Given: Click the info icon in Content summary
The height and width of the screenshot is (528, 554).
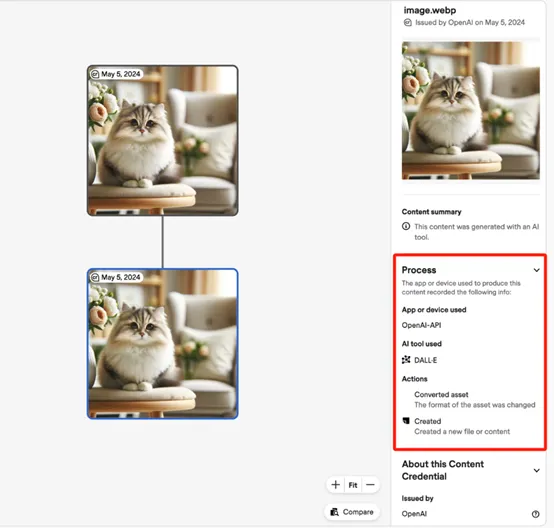Looking at the screenshot, I should pos(406,226).
